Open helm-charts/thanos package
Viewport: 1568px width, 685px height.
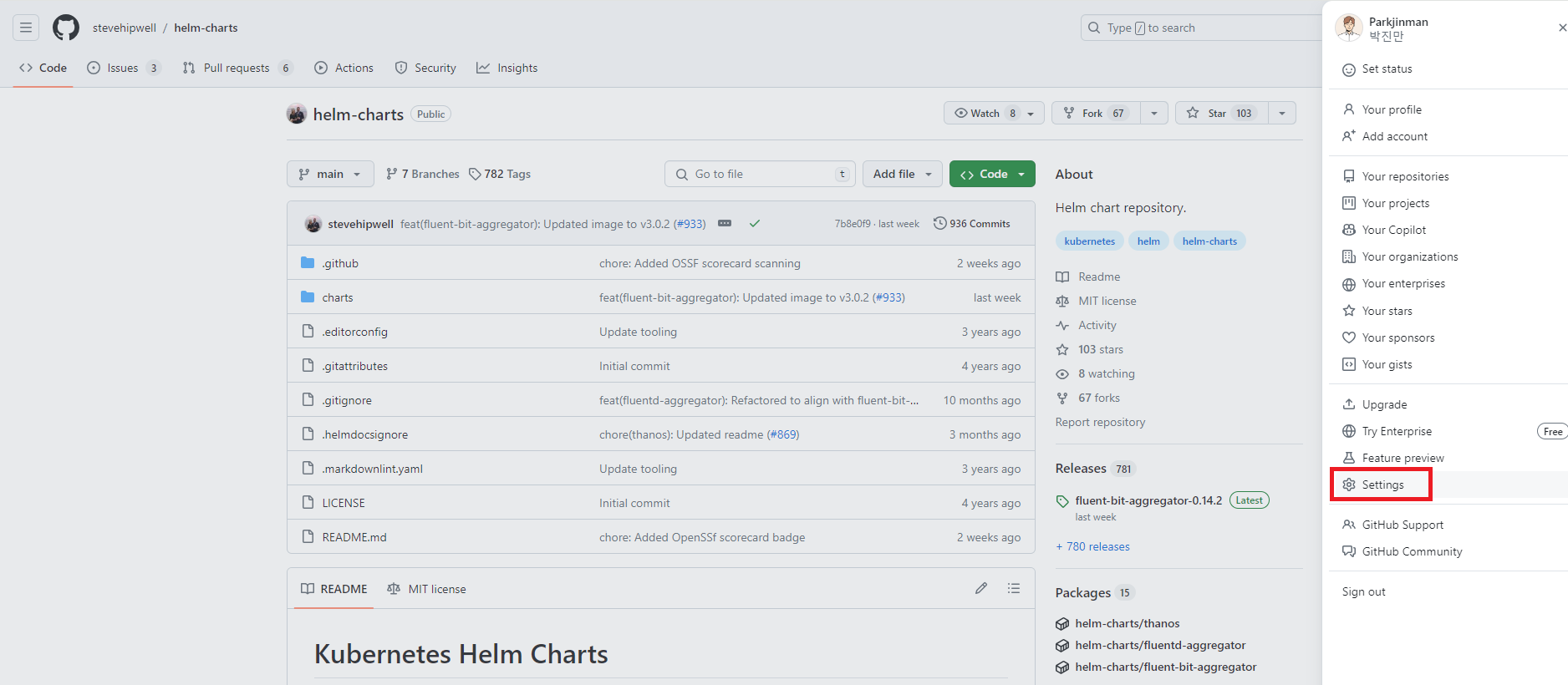tap(1128, 623)
